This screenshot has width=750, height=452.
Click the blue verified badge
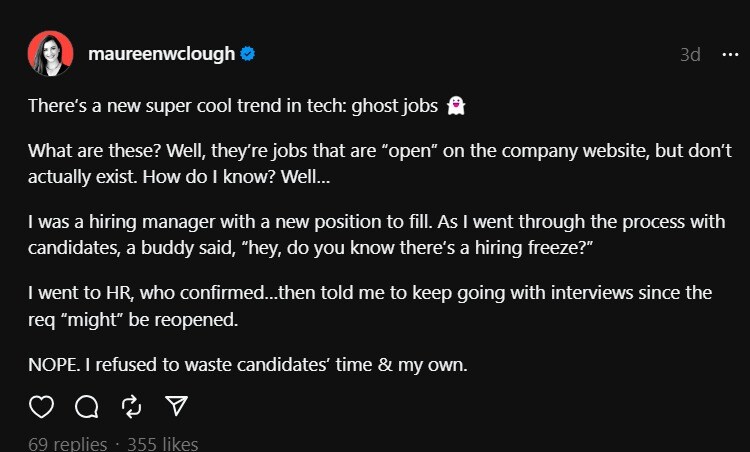(248, 54)
